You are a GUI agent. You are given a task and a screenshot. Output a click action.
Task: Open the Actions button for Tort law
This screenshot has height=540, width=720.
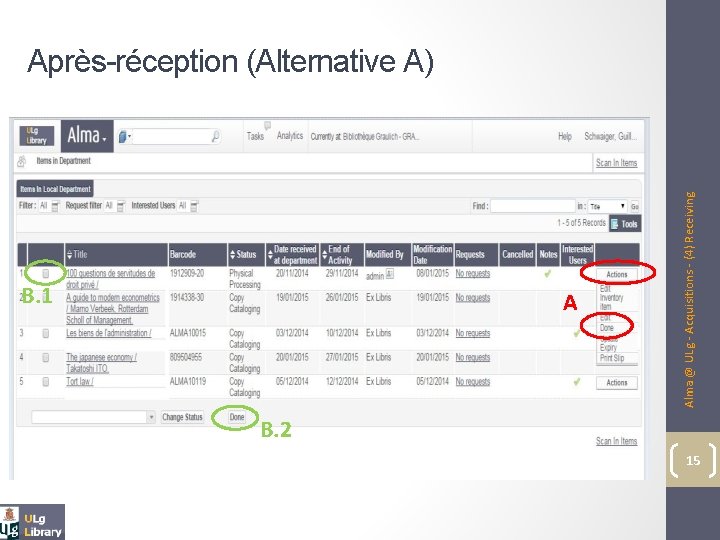click(617, 382)
